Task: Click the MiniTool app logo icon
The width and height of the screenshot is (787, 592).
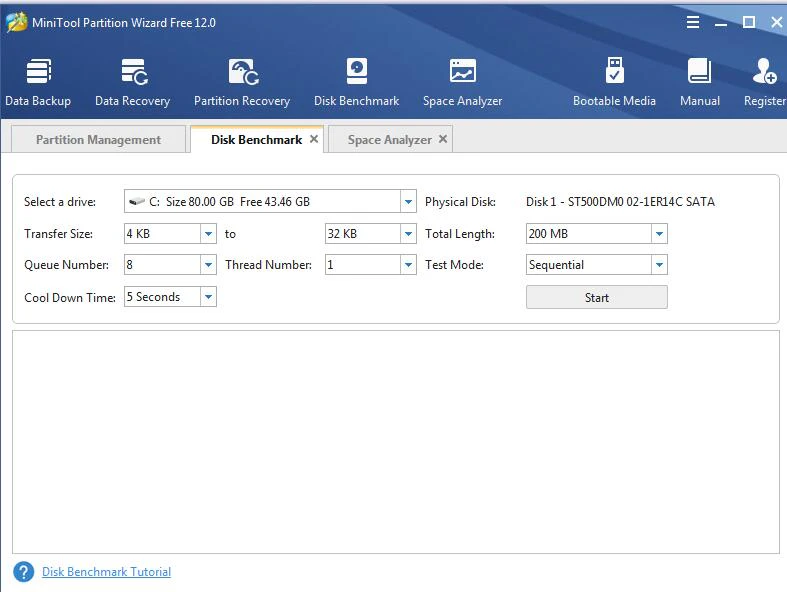Action: pyautogui.click(x=17, y=22)
